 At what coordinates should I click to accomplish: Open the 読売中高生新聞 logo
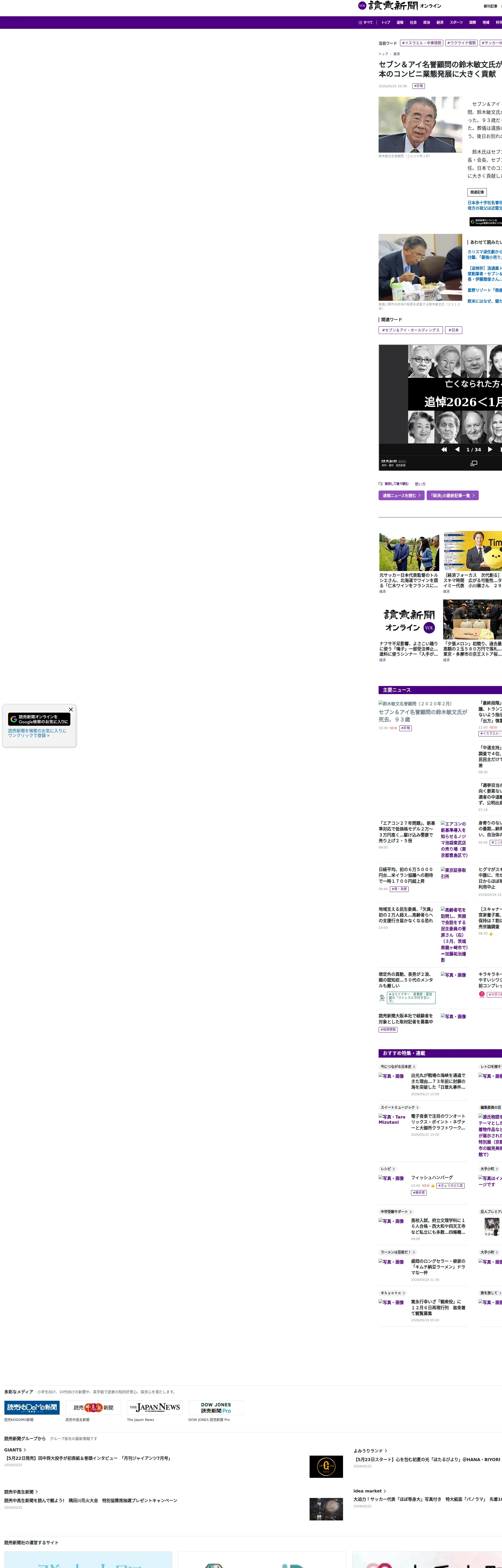93,1407
